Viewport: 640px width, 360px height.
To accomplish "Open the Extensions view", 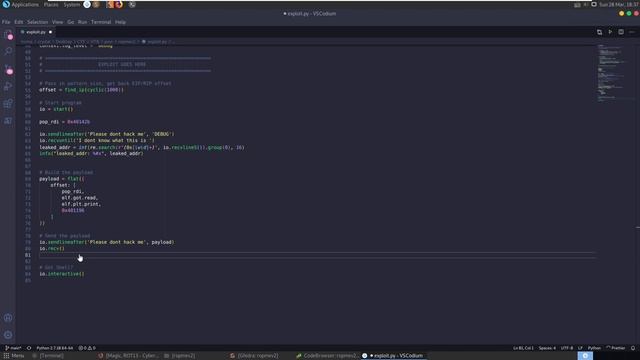I will tap(8, 103).
